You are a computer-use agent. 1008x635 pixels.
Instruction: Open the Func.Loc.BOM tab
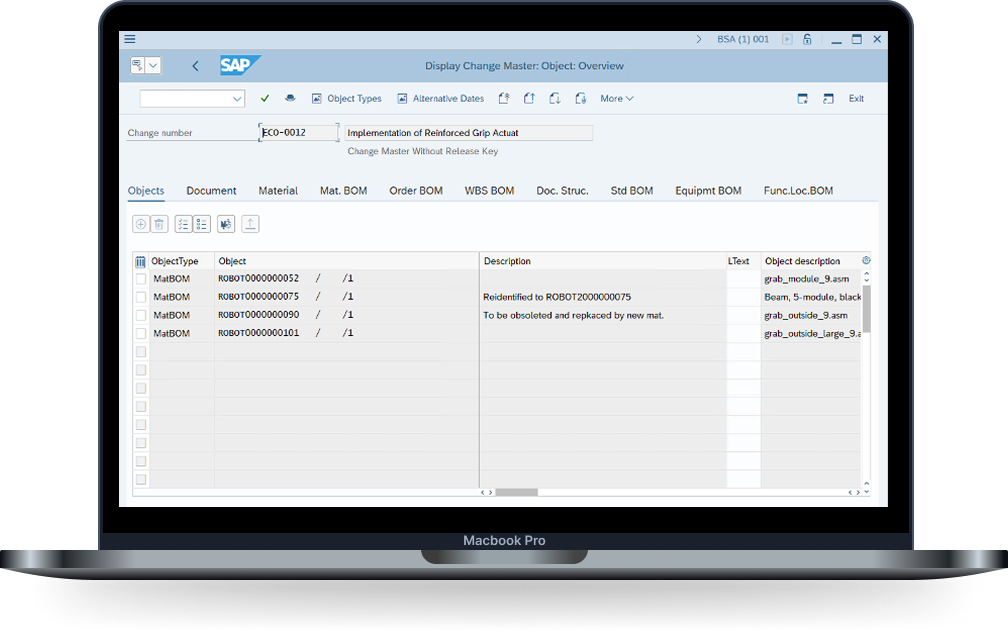point(798,191)
